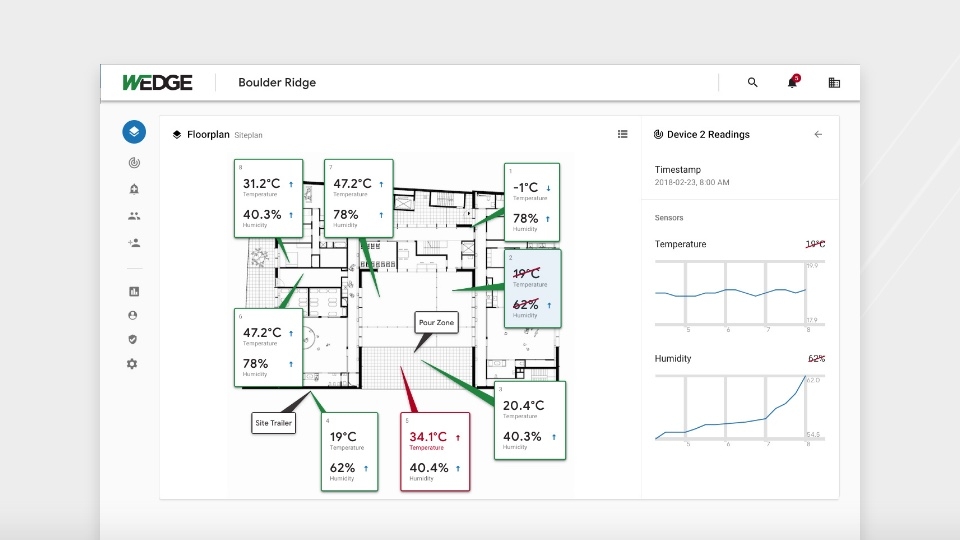
Task: Click the up arrow beside 34.1°C
Action: click(x=458, y=438)
